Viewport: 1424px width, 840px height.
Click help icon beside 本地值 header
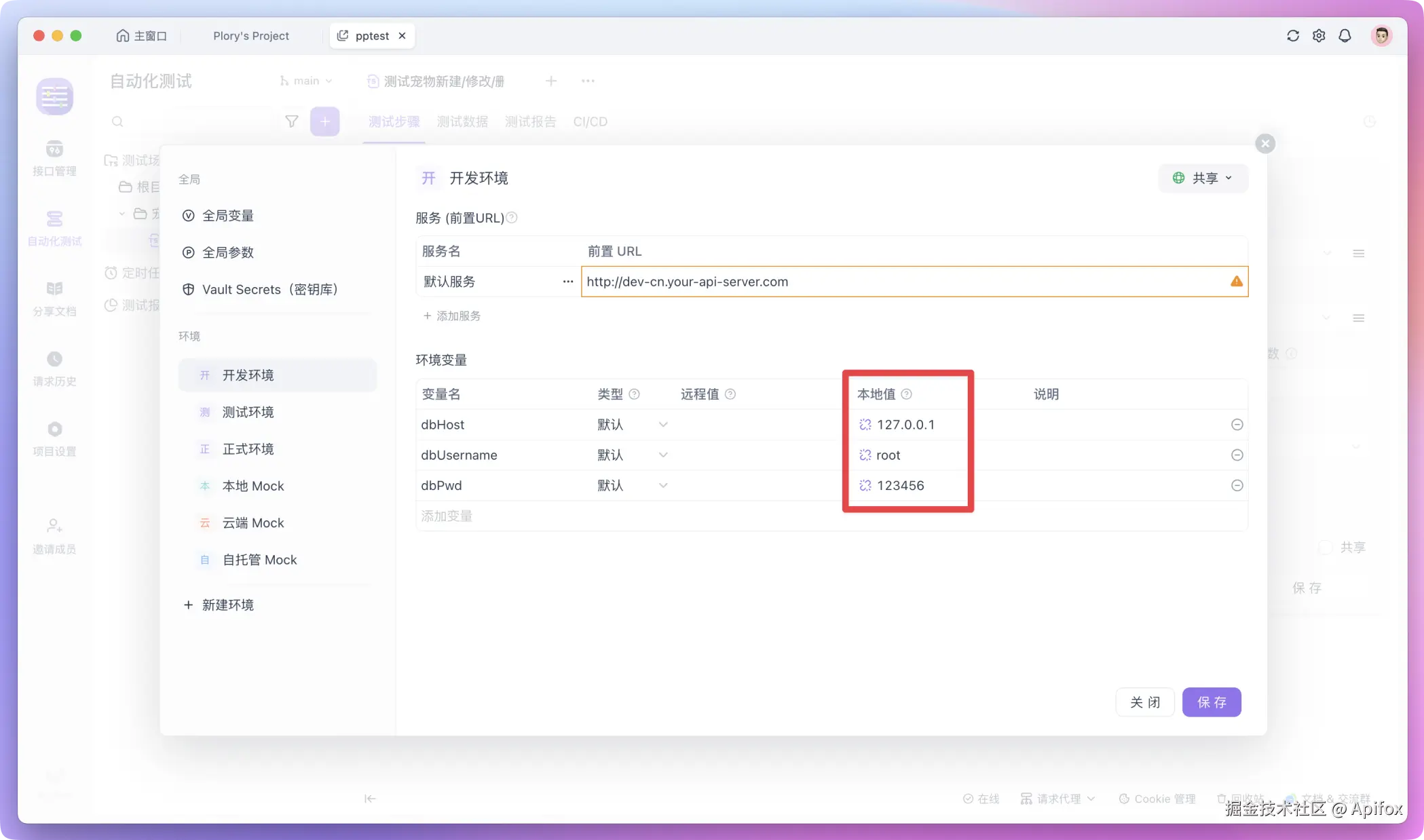pyautogui.click(x=906, y=394)
